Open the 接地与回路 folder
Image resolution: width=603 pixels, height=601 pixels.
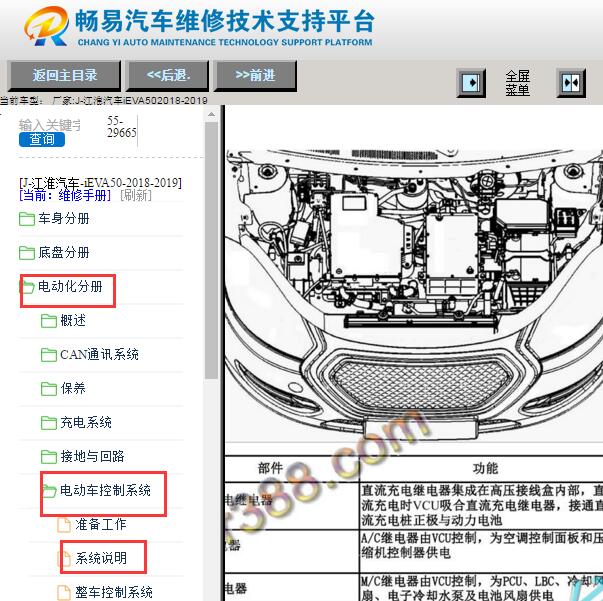click(x=92, y=456)
